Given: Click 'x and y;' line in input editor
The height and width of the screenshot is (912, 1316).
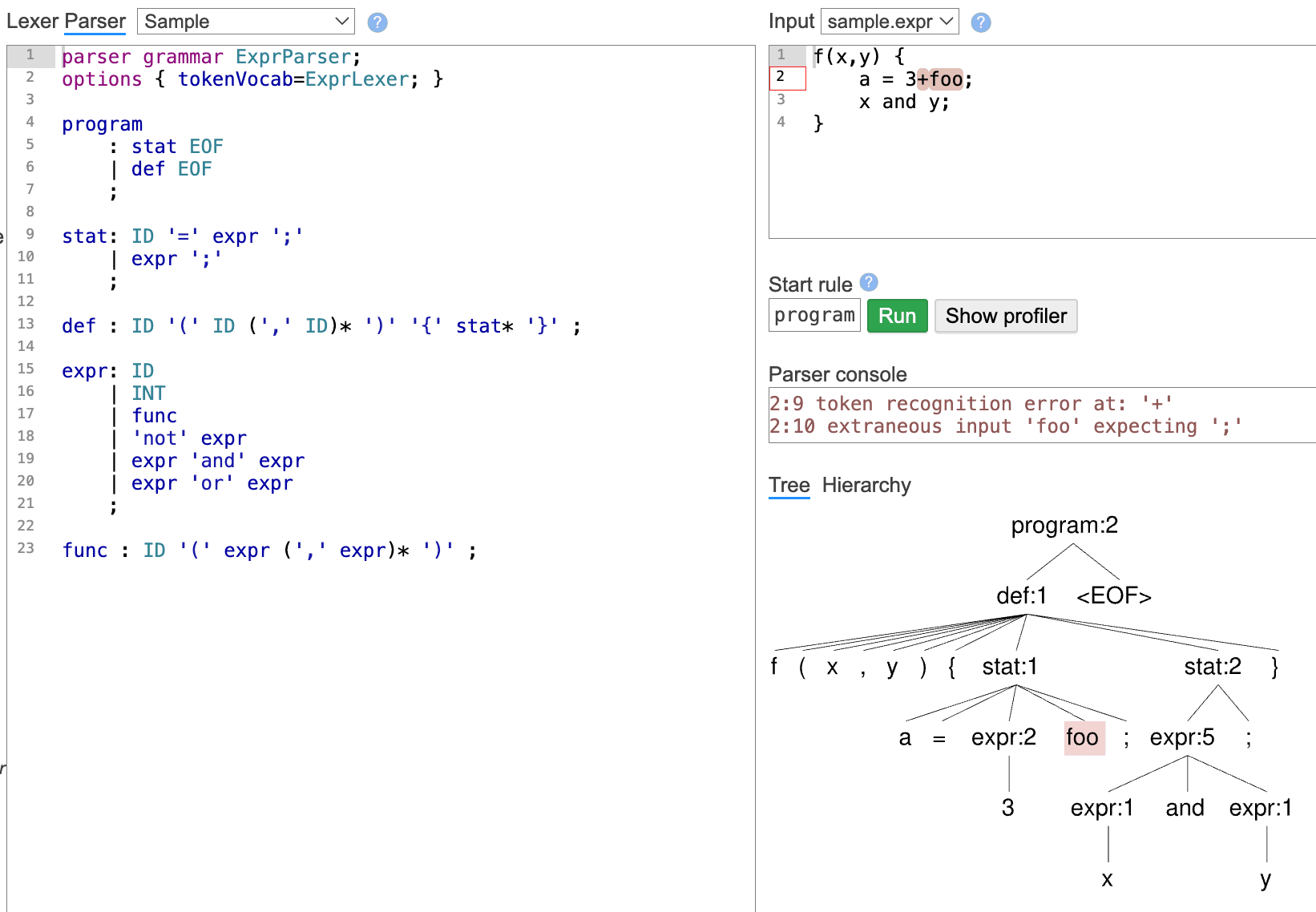Looking at the screenshot, I should (x=904, y=102).
